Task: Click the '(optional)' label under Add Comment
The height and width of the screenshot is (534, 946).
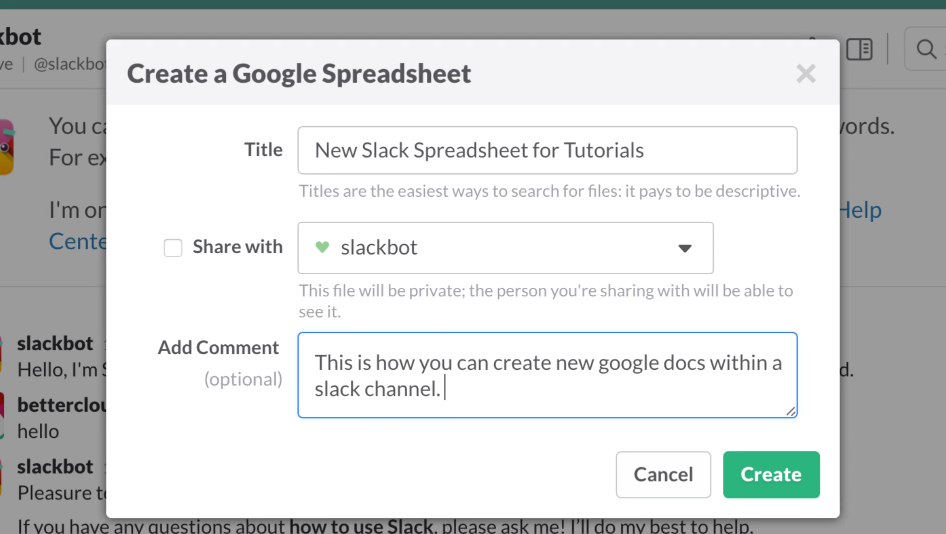Action: pyautogui.click(x=243, y=380)
